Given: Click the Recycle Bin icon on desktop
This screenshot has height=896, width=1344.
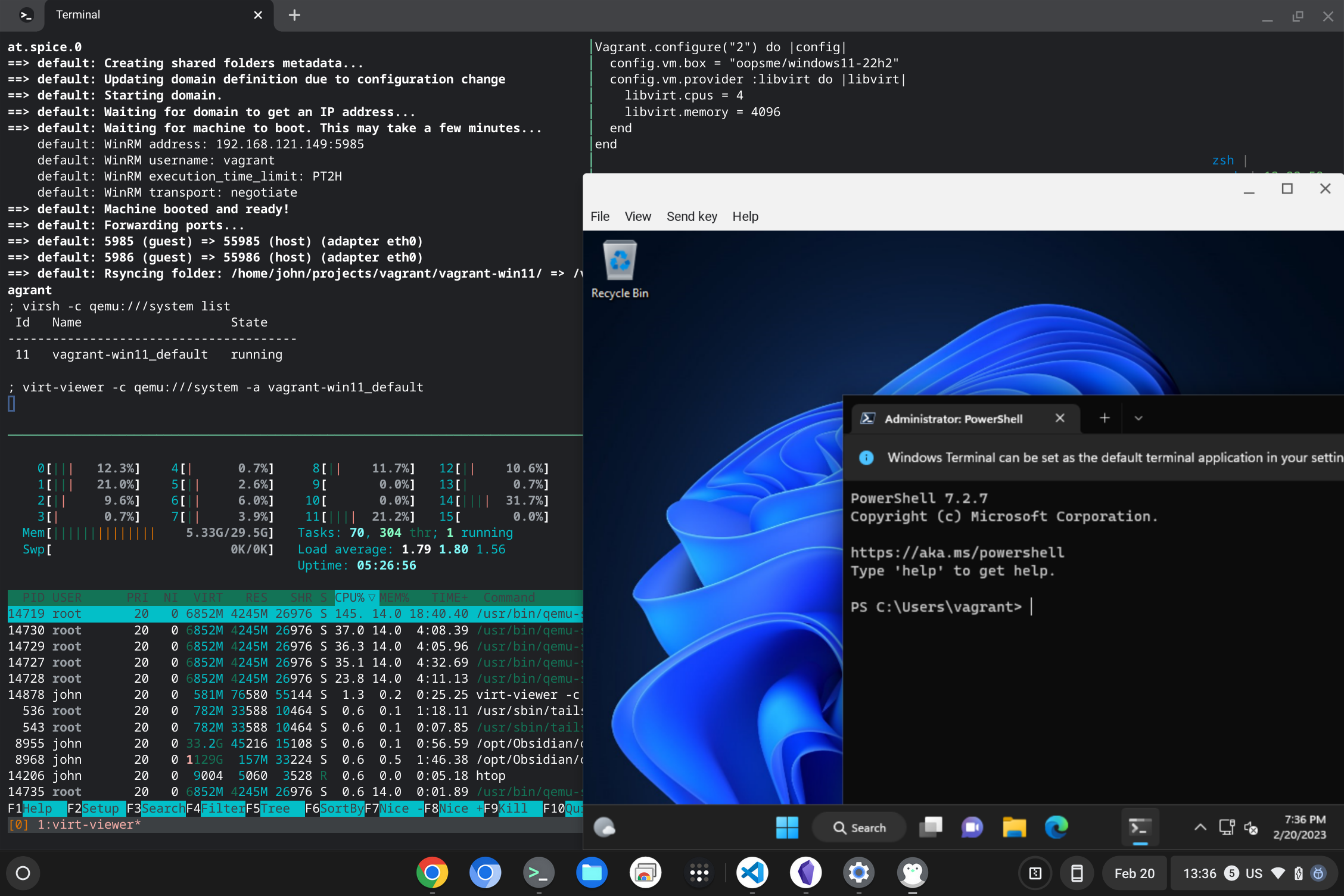Looking at the screenshot, I should coord(620,262).
